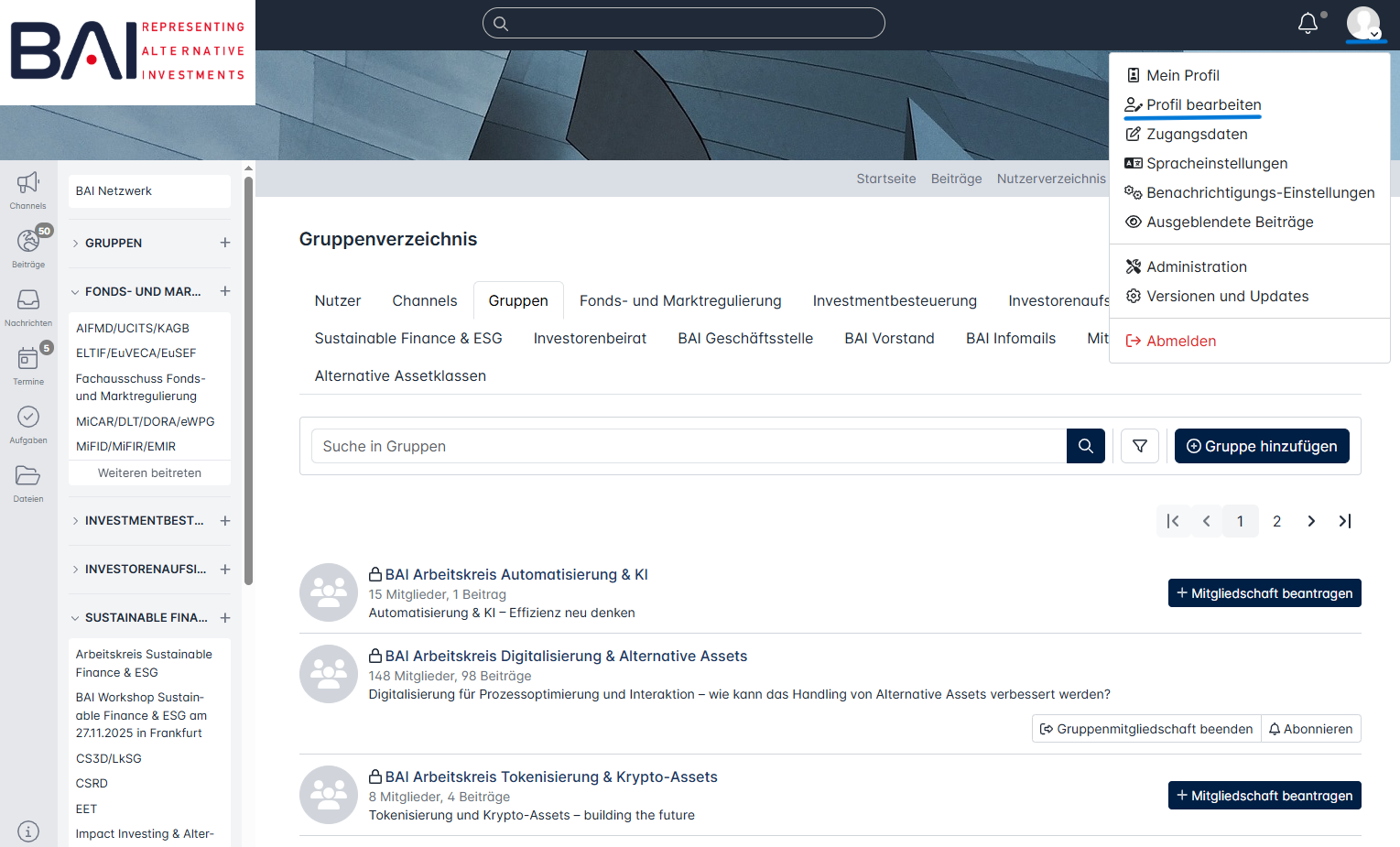Image resolution: width=1400 pixels, height=847 pixels.
Task: Click the magnifier search button in Gruppen search
Action: [1085, 446]
